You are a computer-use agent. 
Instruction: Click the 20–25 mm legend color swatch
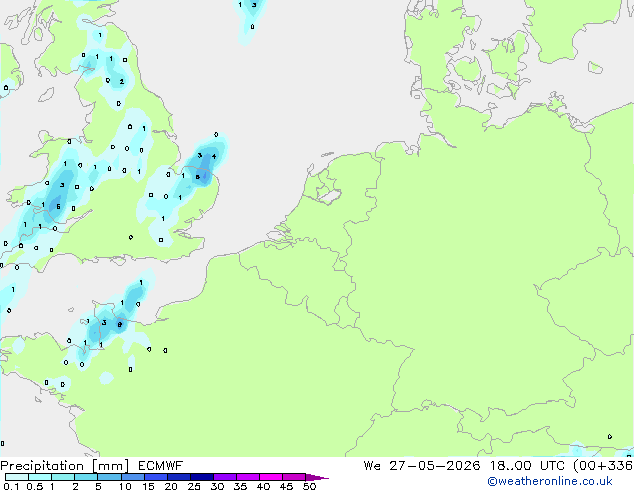[179, 477]
